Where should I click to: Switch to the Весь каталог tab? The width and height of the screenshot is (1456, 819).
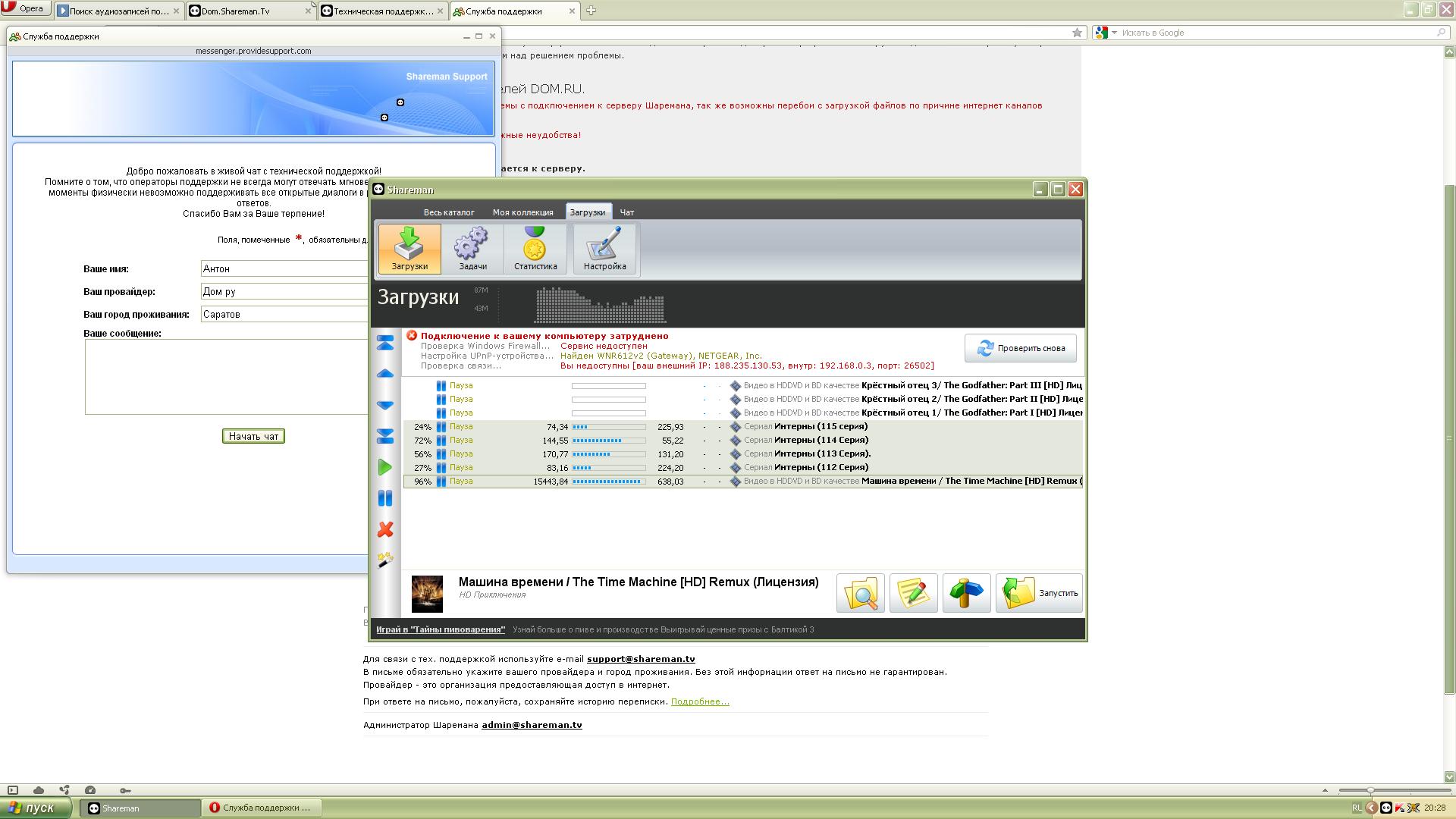point(449,212)
